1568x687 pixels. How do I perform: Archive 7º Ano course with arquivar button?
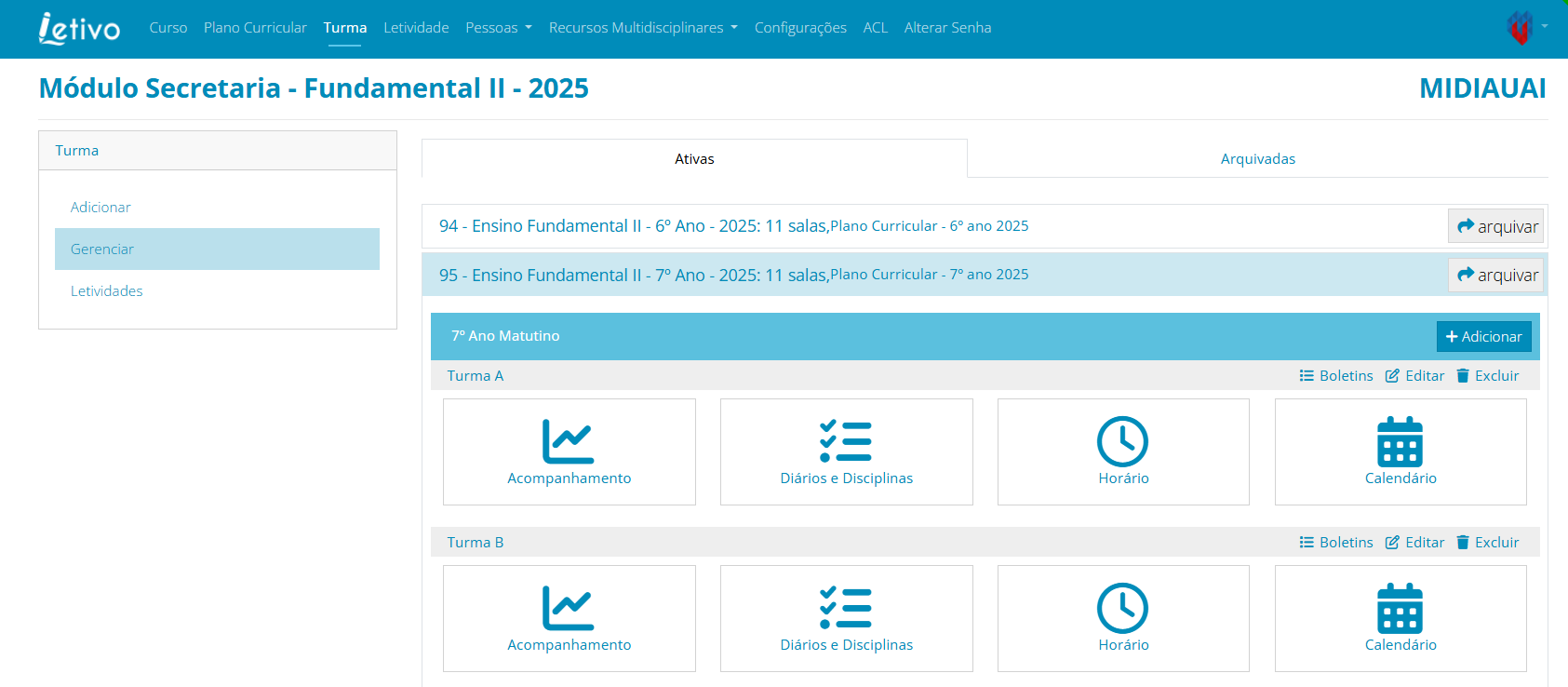click(x=1496, y=275)
